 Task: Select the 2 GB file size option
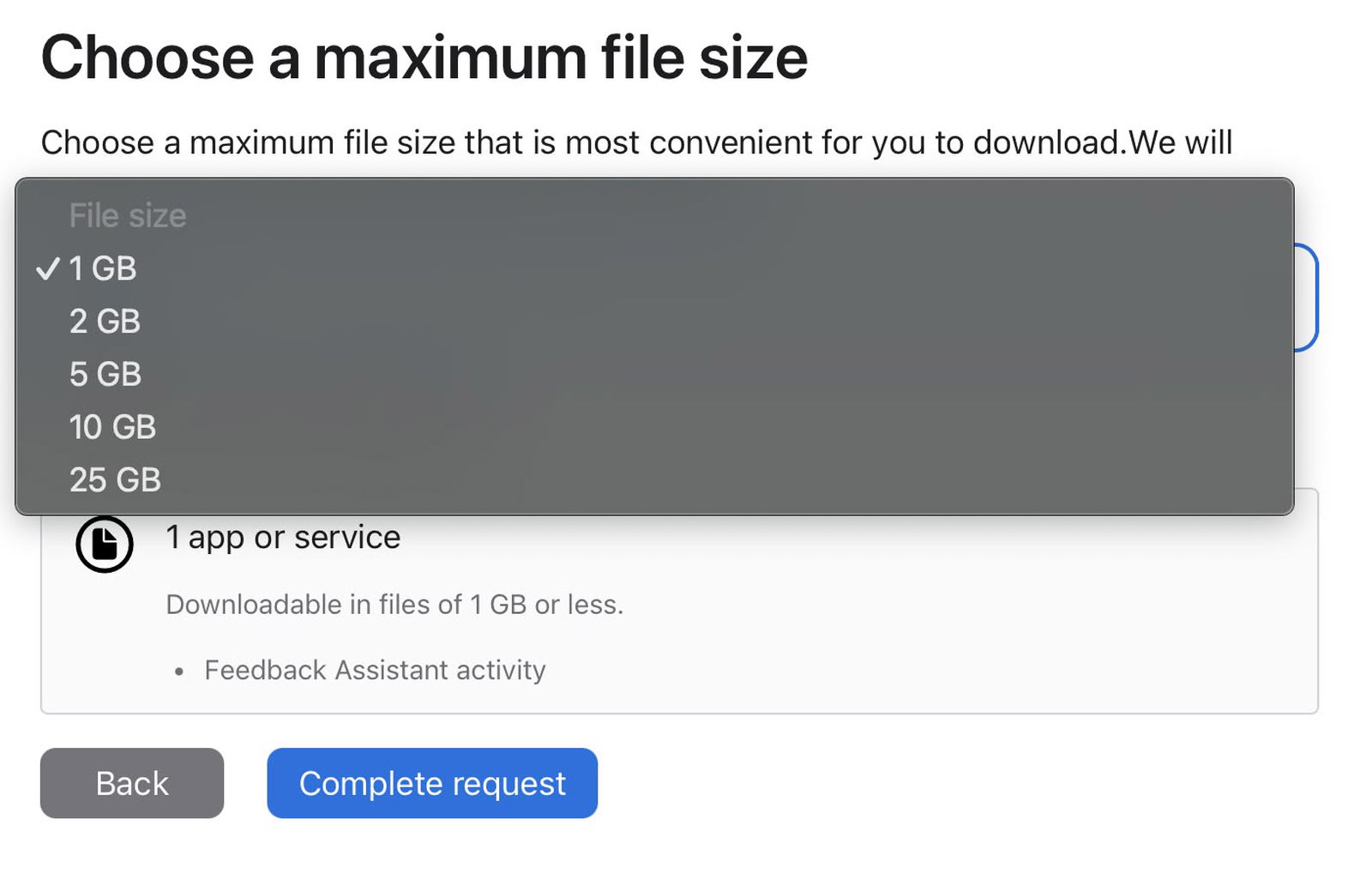pos(104,322)
